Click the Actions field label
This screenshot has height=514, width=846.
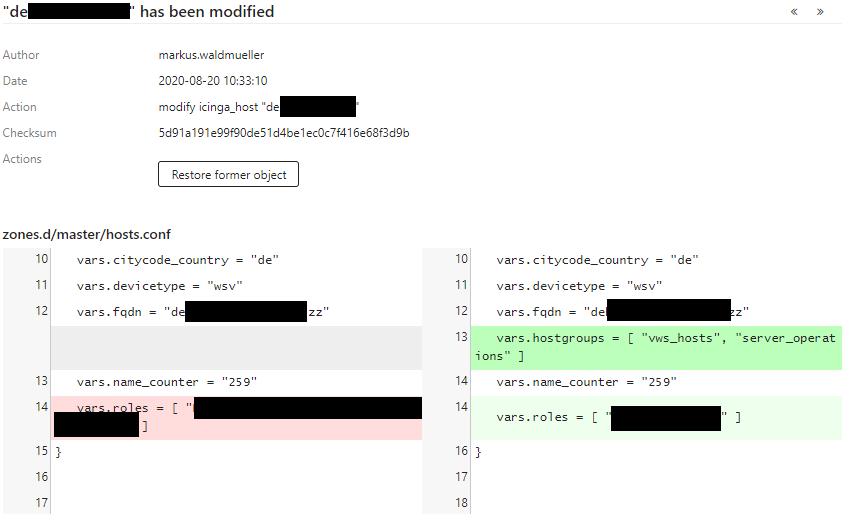(x=22, y=159)
